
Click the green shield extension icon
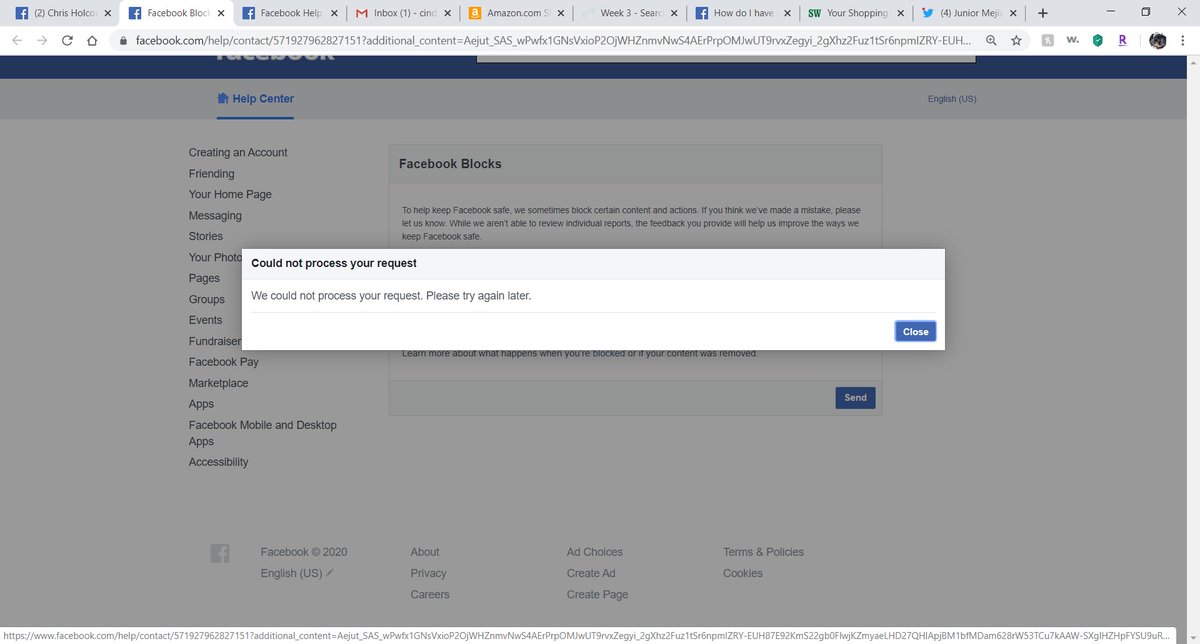(1098, 41)
